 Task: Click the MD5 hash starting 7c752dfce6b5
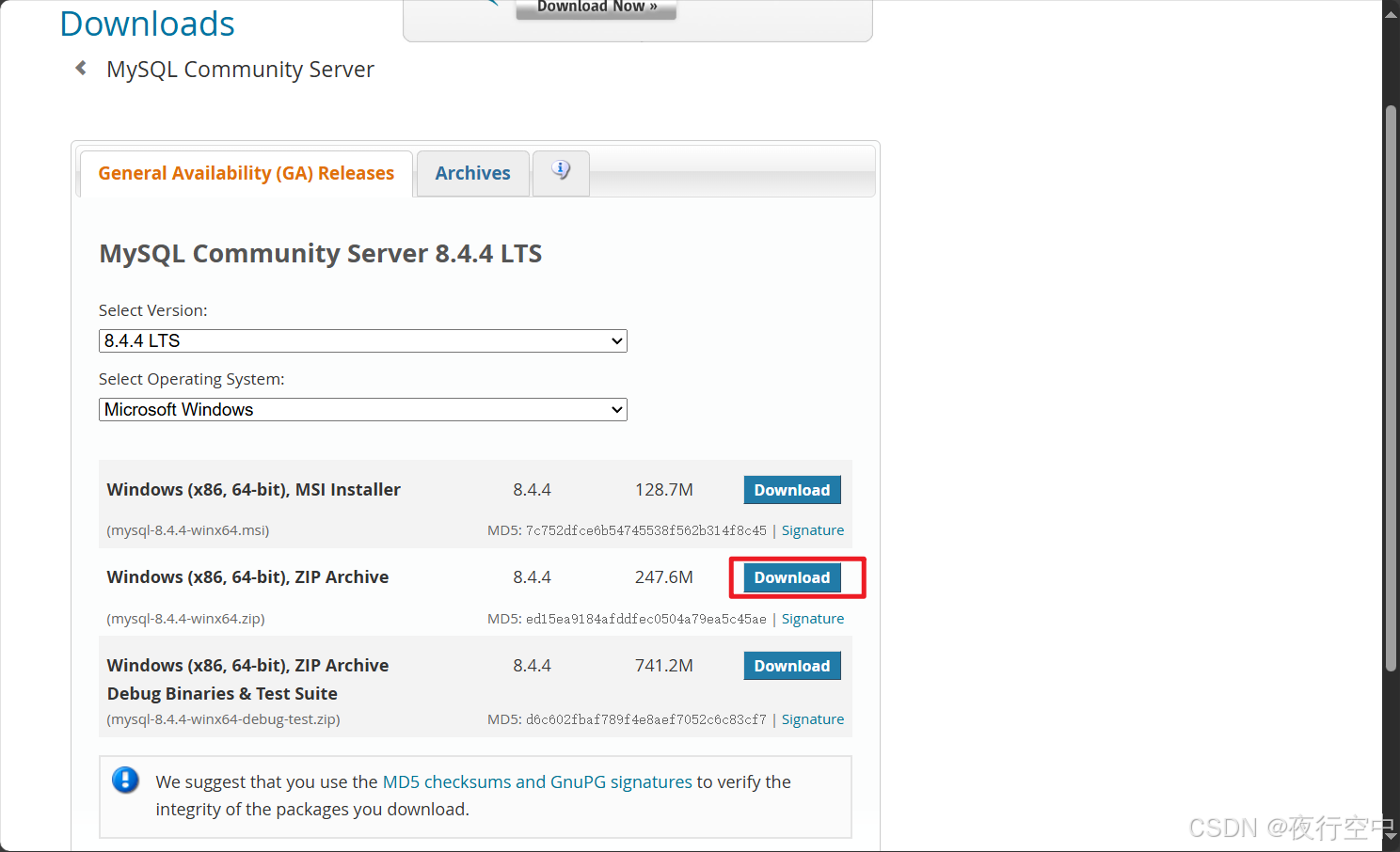(x=646, y=530)
